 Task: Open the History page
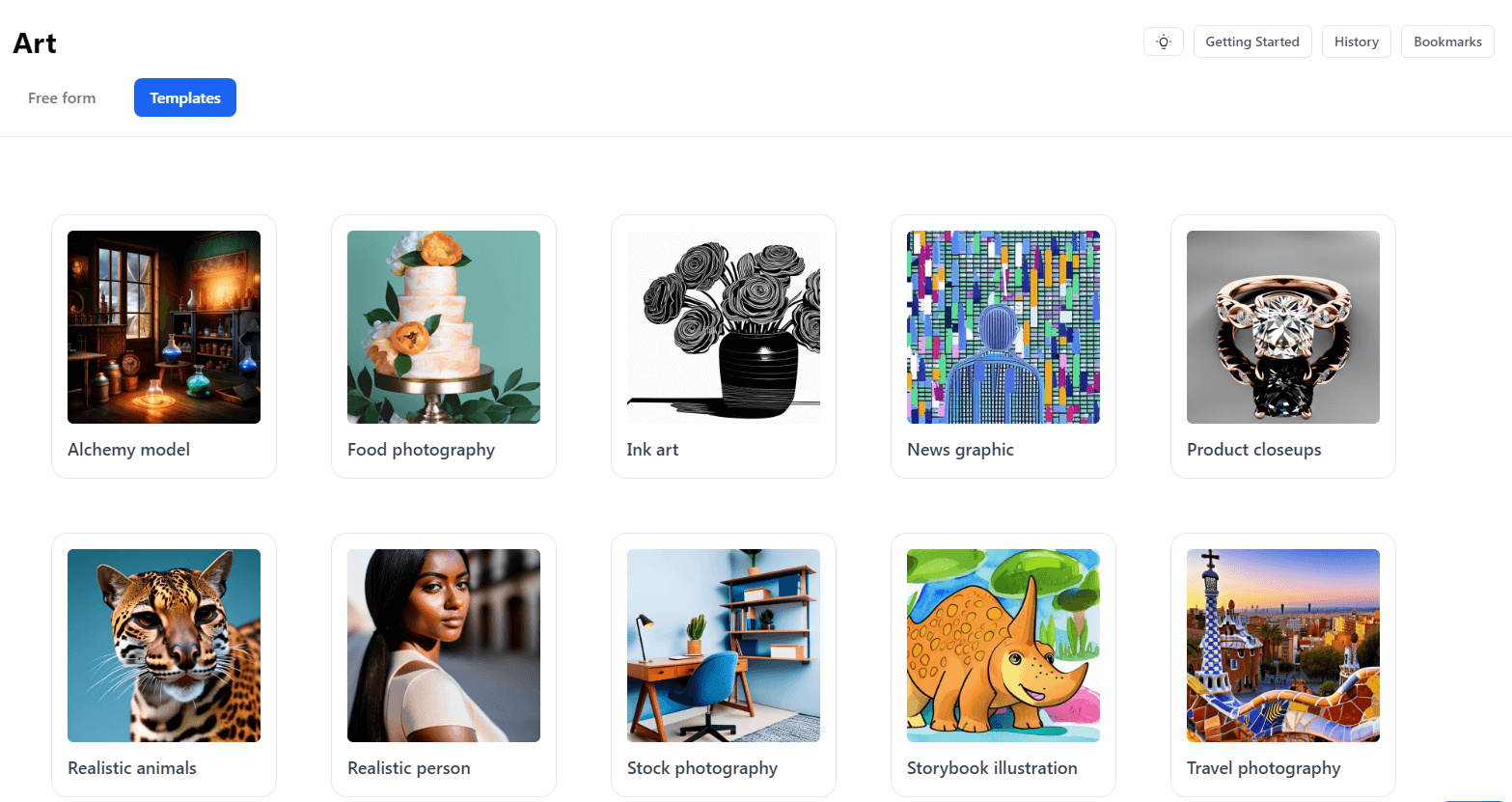[1357, 41]
